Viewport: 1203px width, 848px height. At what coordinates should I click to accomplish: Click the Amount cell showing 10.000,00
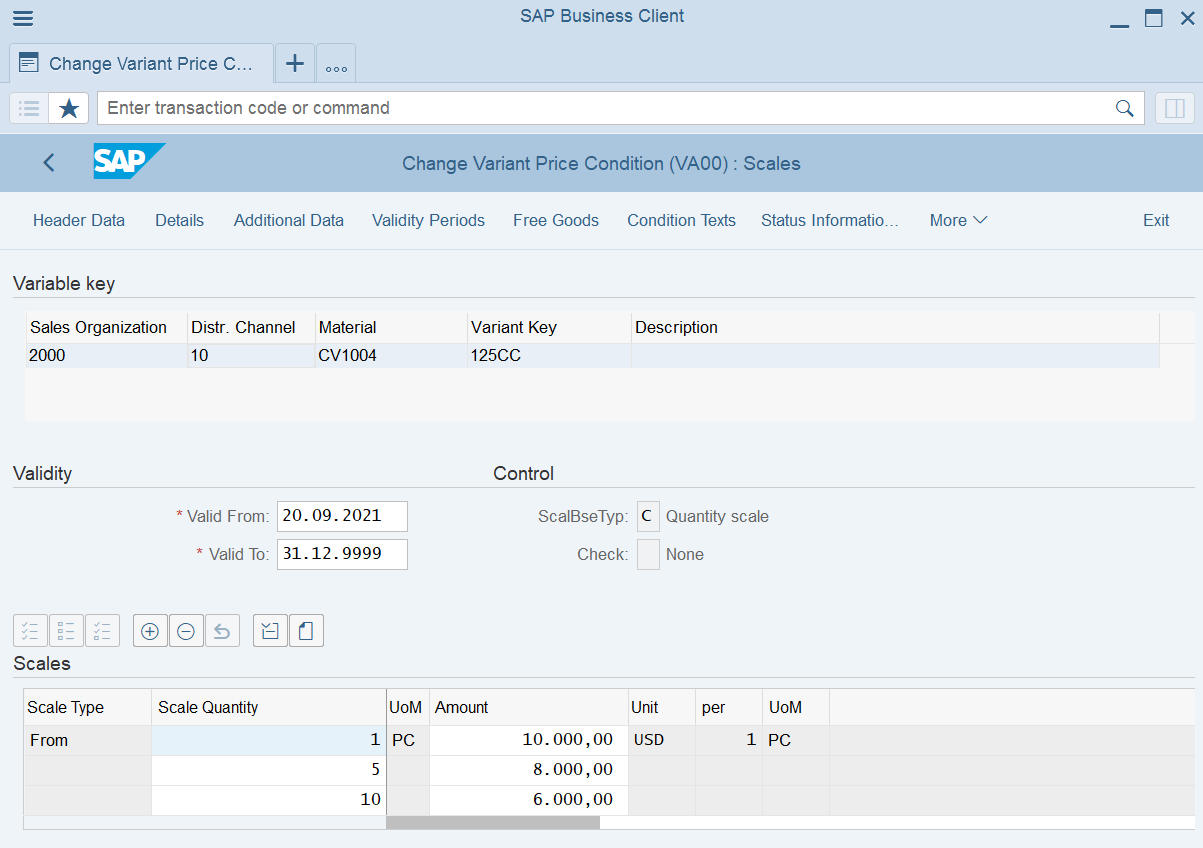point(528,740)
